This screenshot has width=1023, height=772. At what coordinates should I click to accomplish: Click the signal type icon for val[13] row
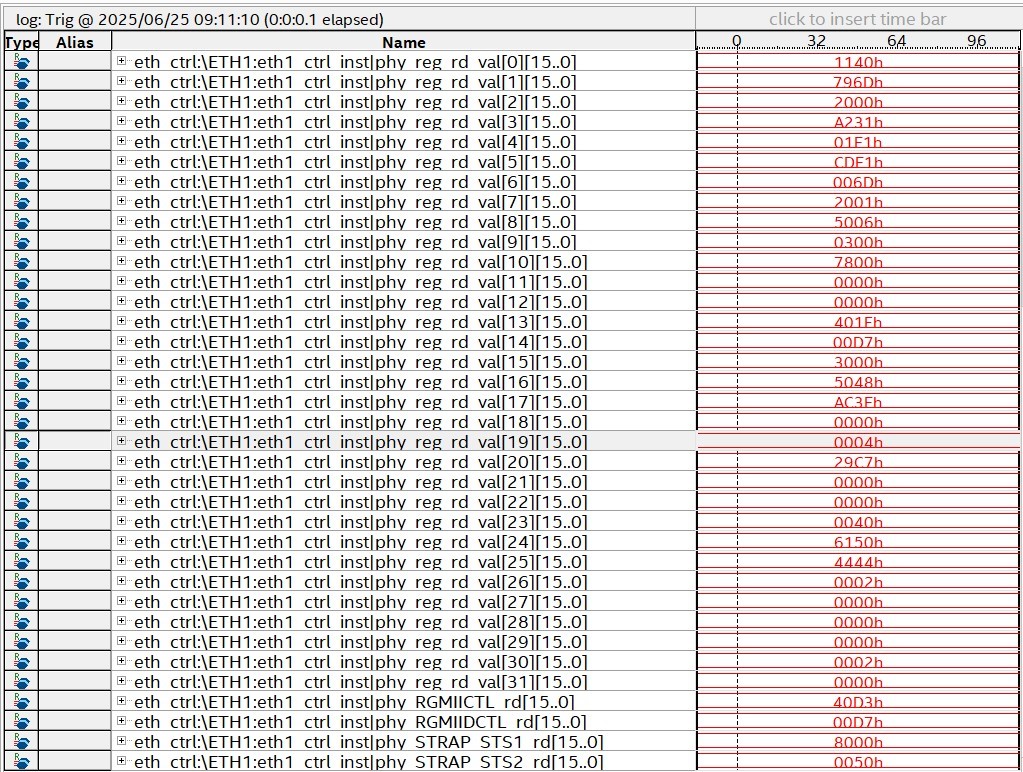(x=21, y=322)
